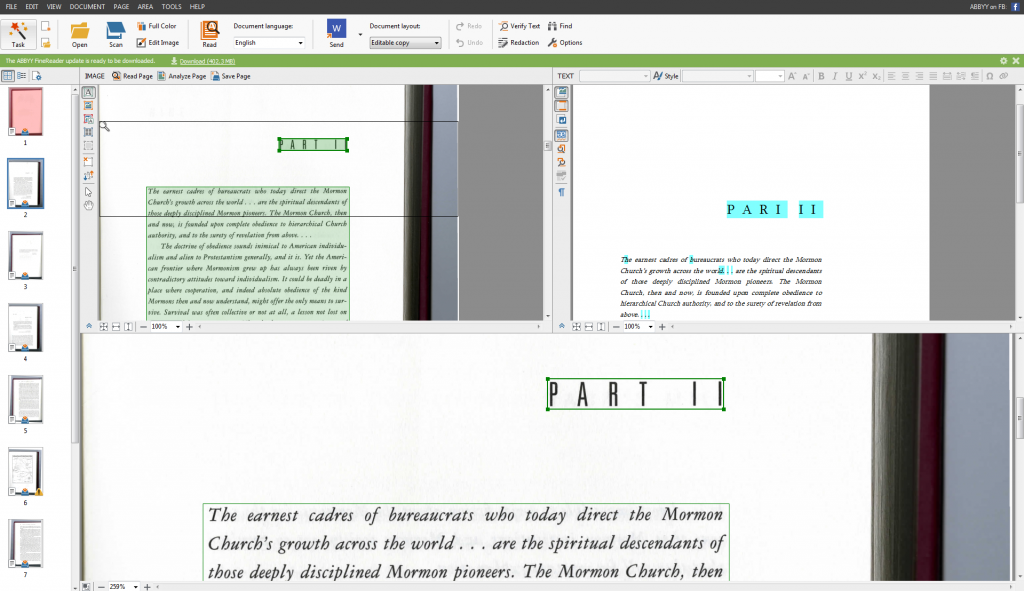Open the DOCUMENT menu

[86, 6]
